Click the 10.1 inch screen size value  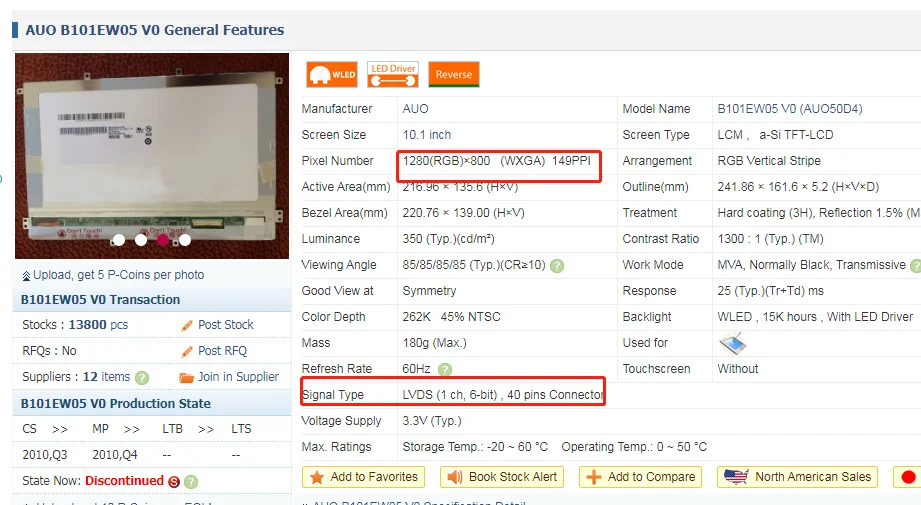coord(427,134)
